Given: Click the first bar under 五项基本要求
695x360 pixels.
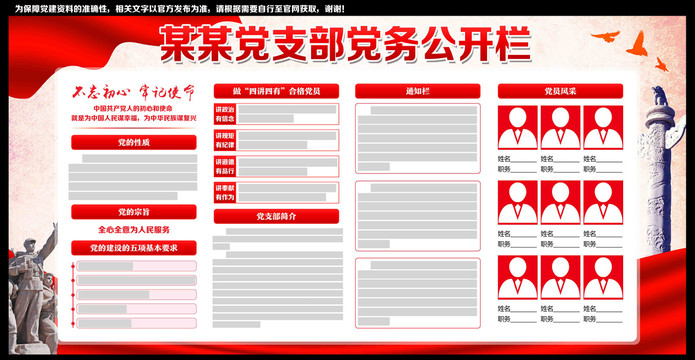Looking at the screenshot, I should coord(136,266).
